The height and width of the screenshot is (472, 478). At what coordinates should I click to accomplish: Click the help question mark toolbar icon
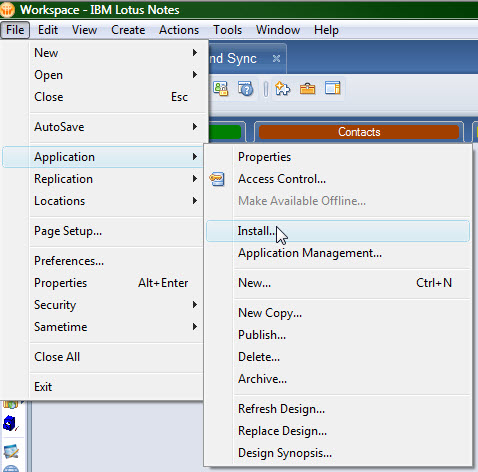[x=246, y=89]
